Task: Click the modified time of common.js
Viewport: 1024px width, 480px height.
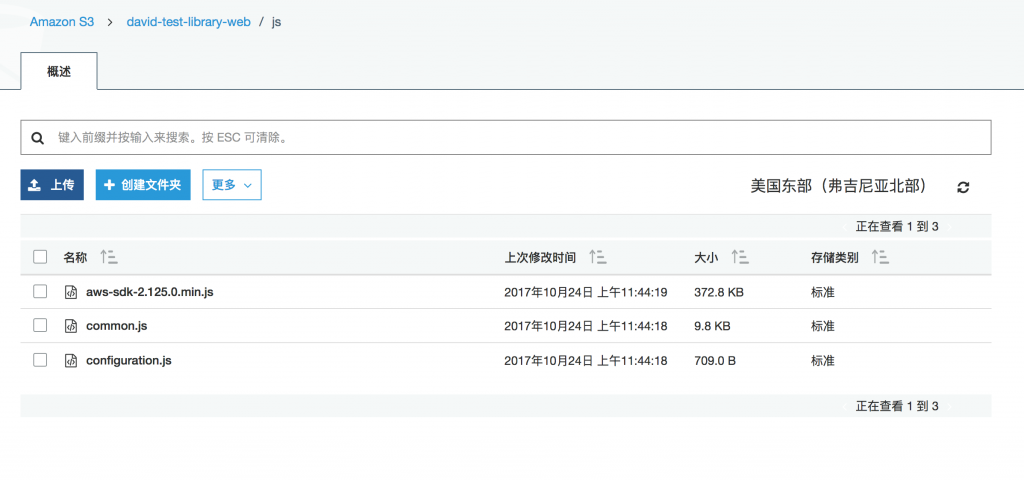Action: [x=586, y=325]
